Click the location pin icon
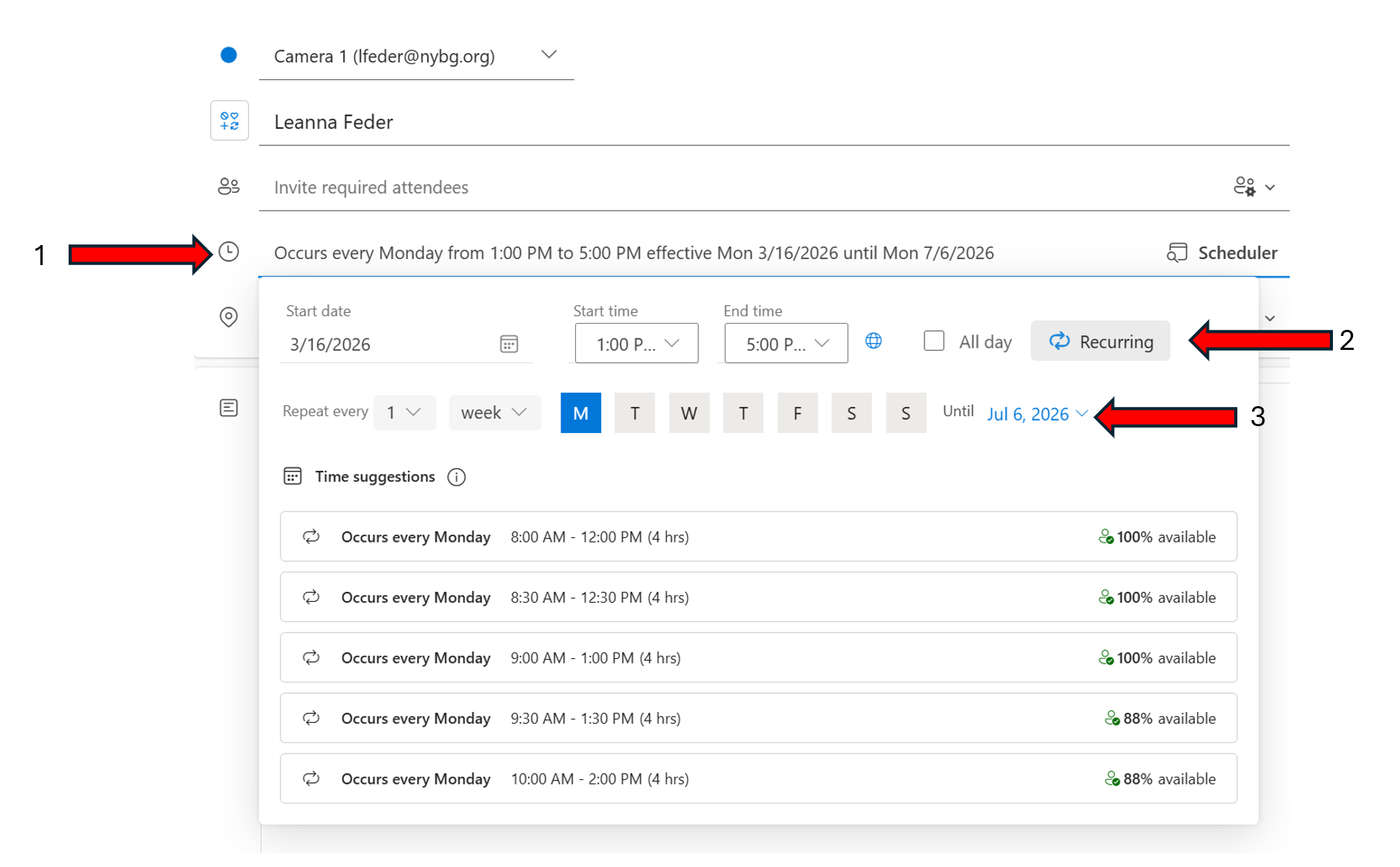1400x867 pixels. (x=229, y=317)
